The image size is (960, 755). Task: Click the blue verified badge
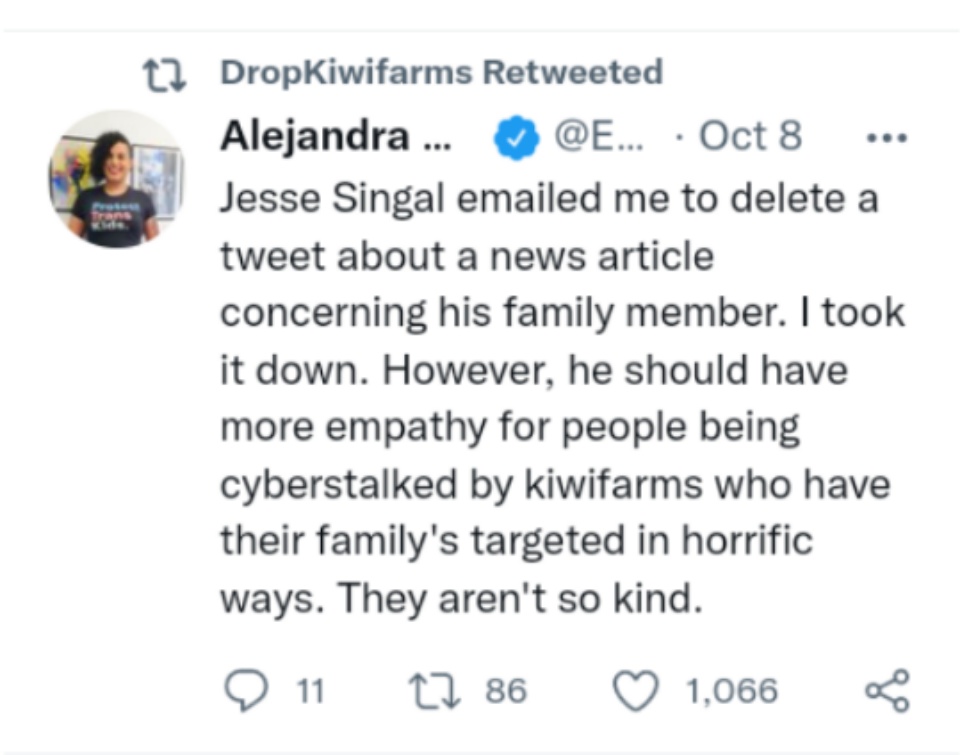point(517,137)
